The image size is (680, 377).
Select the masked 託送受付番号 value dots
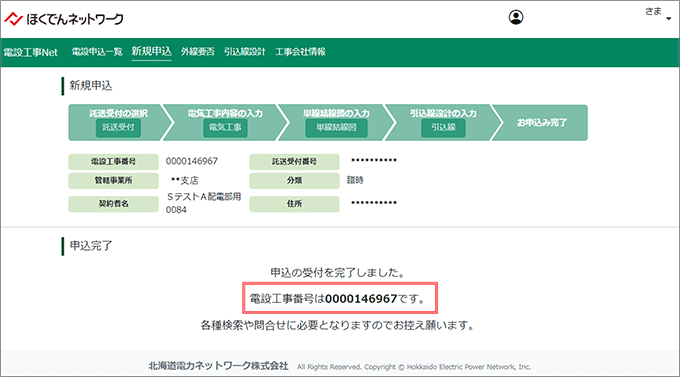click(x=374, y=160)
